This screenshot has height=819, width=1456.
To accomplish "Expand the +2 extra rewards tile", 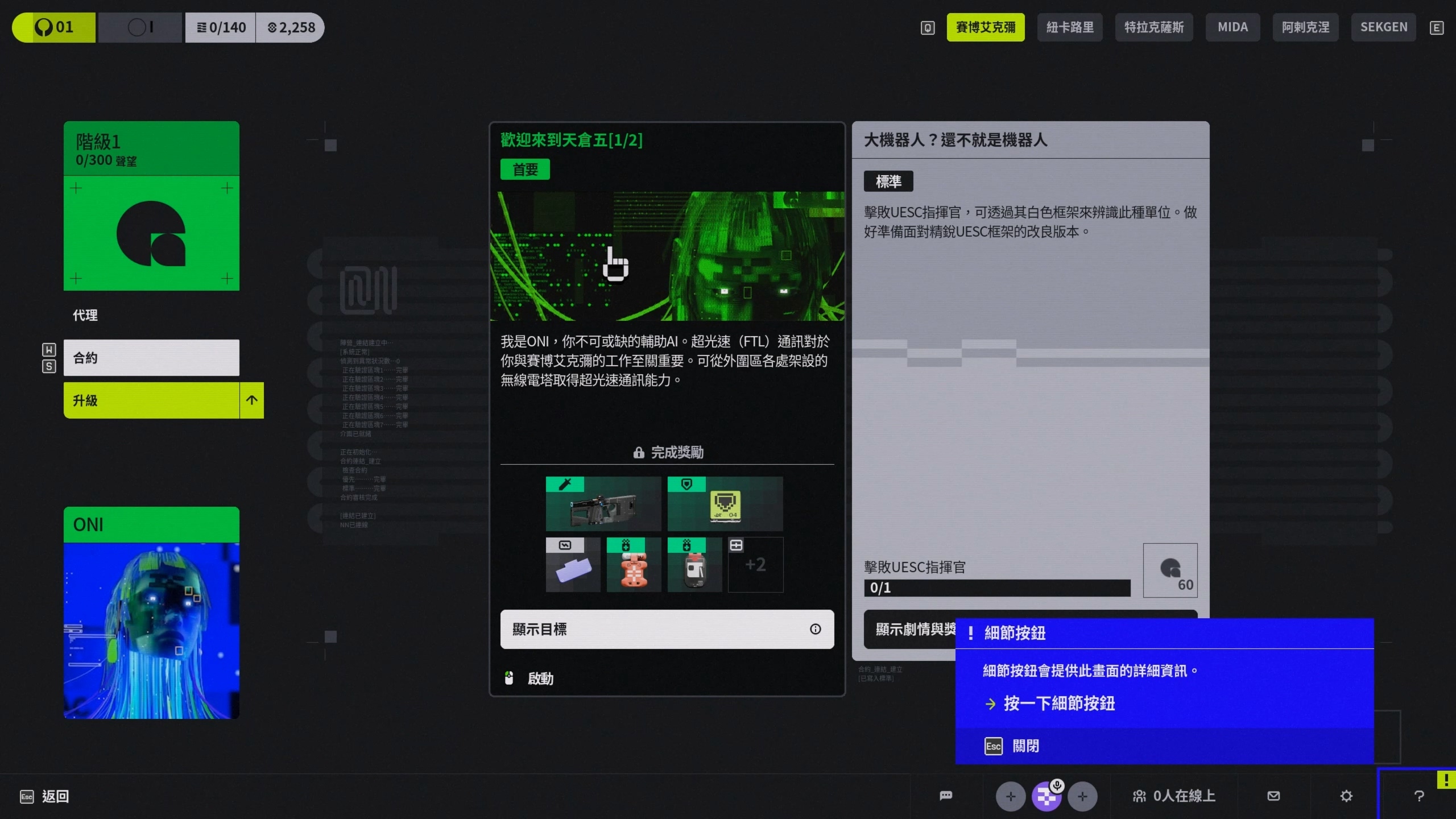I will [755, 565].
